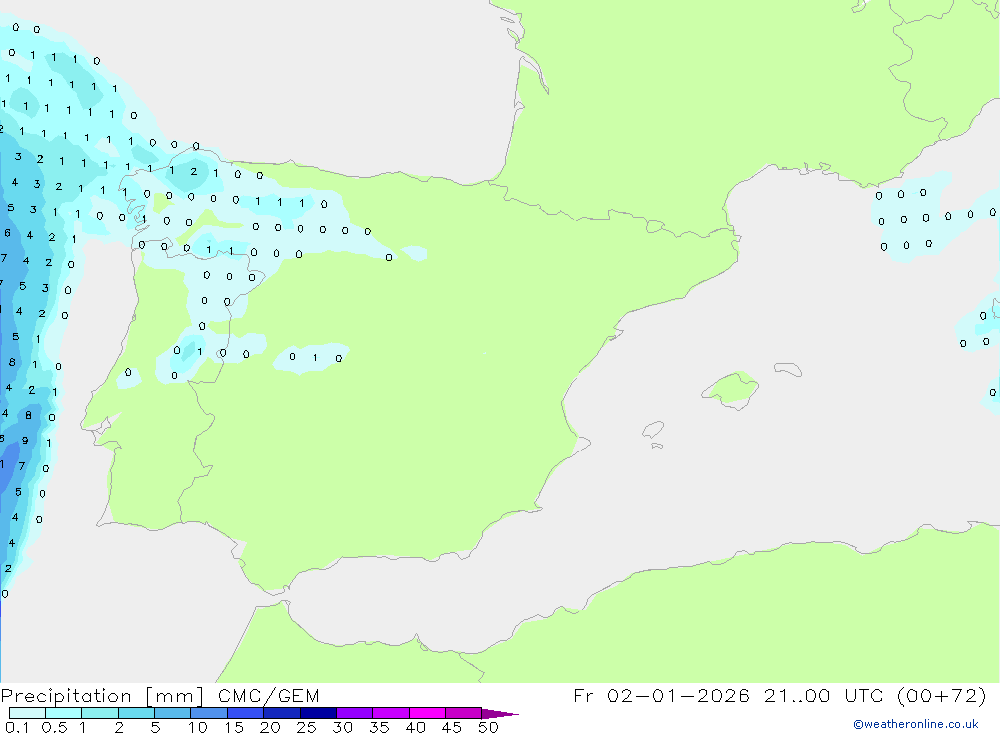Viewport: 1000px width, 733px height.
Task: Click the 0.5–1 mm light cyan legend swatch
Action: [x=63, y=713]
